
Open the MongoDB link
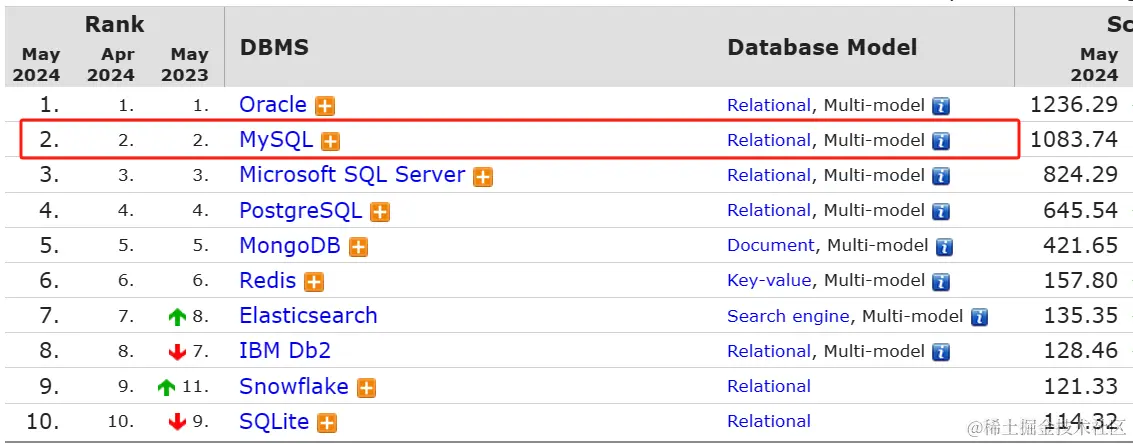(290, 246)
